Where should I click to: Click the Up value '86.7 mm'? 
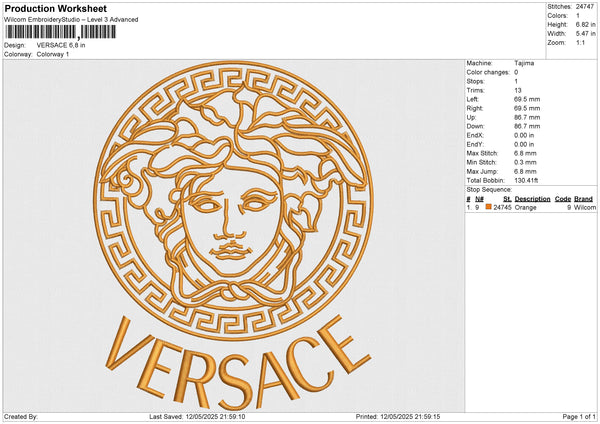click(x=527, y=117)
